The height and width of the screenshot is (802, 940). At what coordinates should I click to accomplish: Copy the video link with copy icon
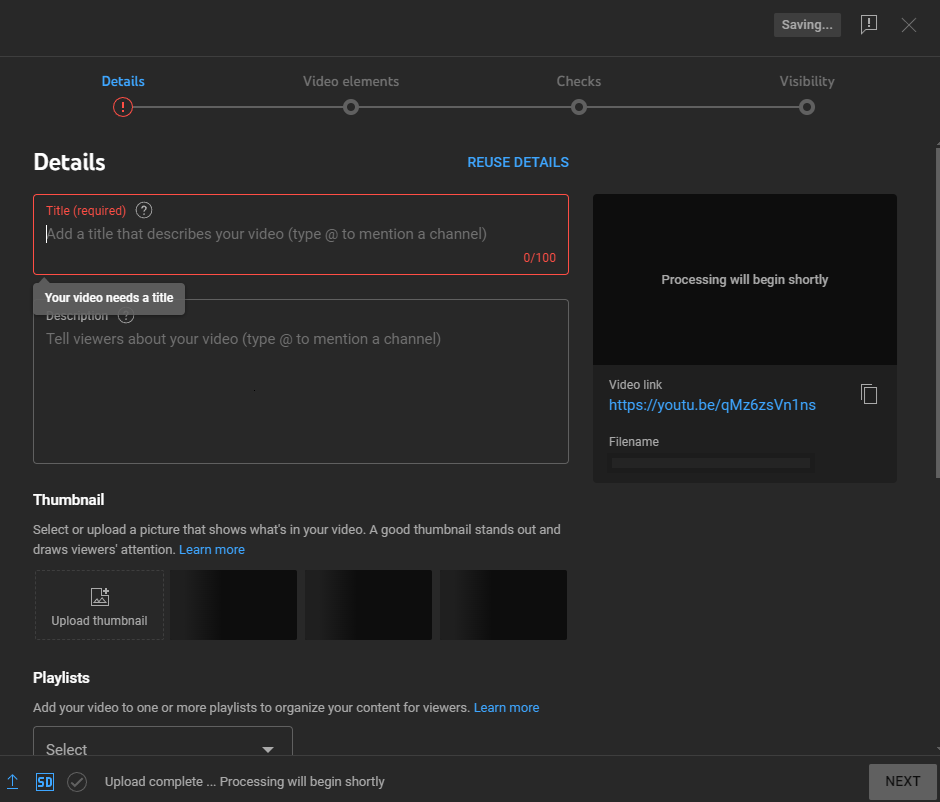(869, 394)
